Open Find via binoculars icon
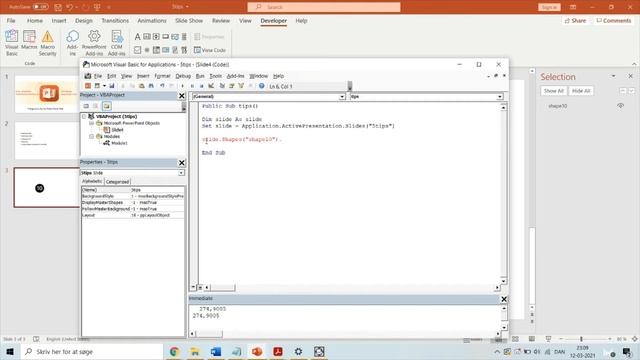The width and height of the screenshot is (640, 360). tap(151, 86)
